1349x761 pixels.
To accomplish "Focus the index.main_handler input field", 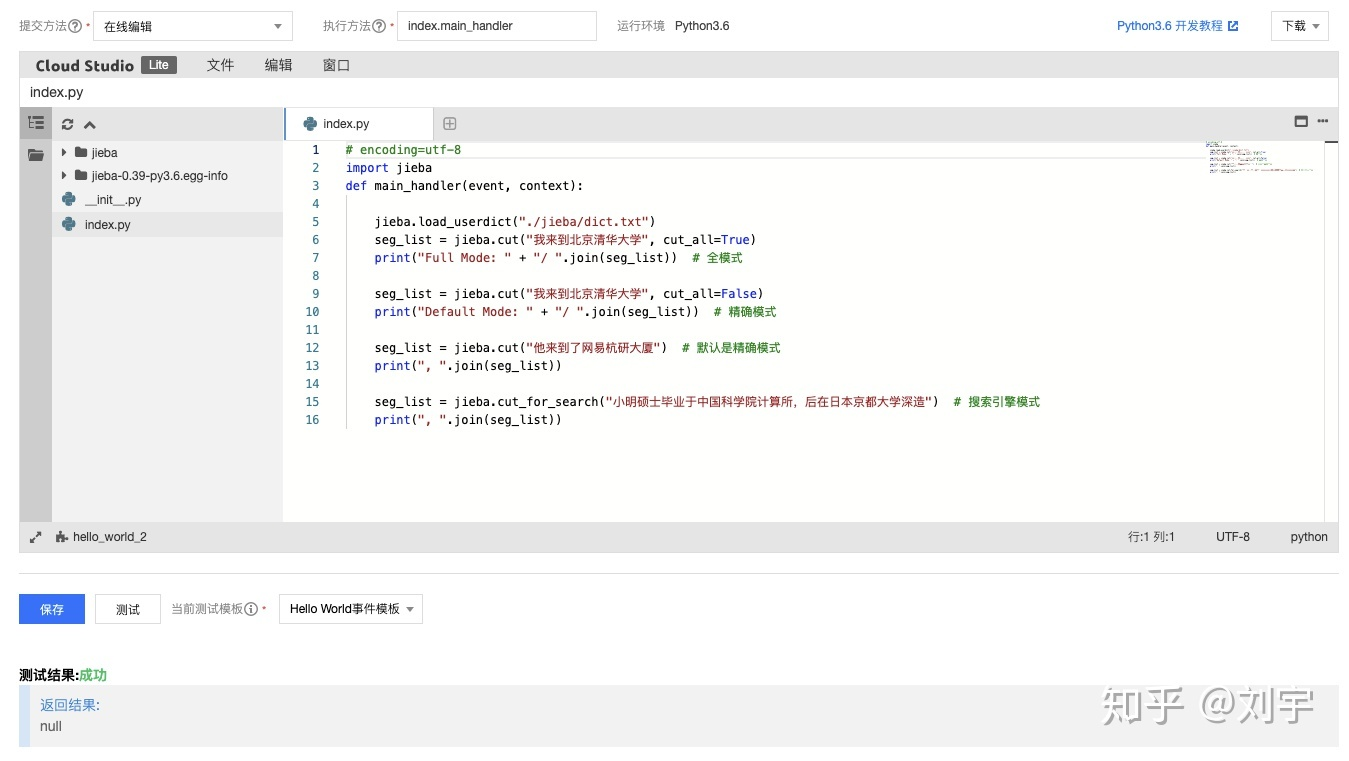I will tap(497, 26).
